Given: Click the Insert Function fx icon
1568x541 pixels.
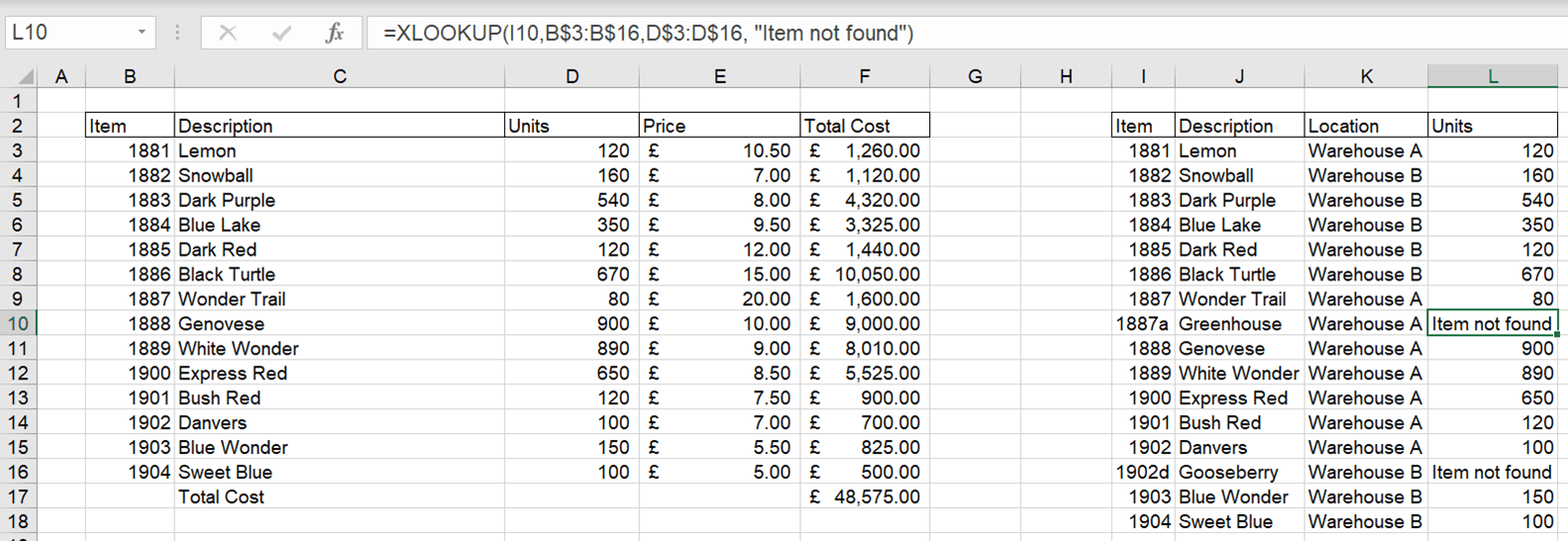Looking at the screenshot, I should (335, 33).
